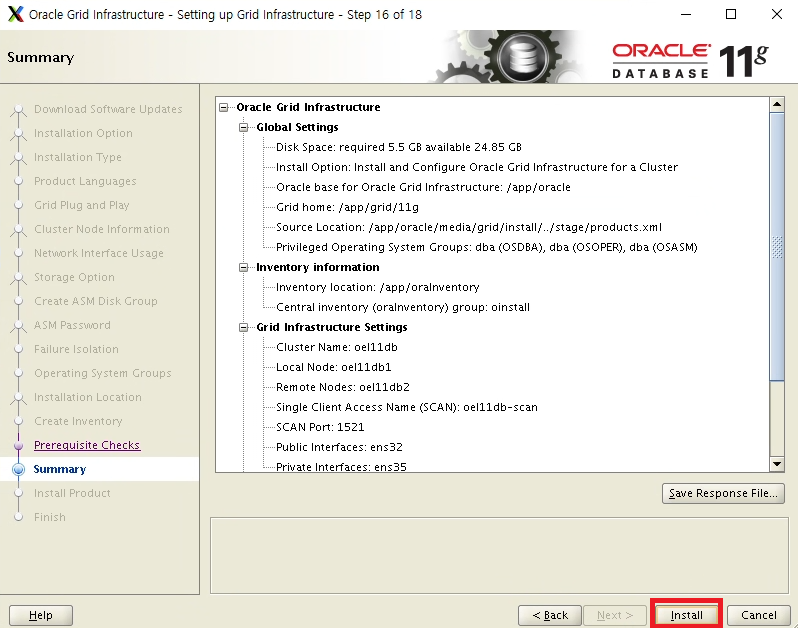Click Network Interface Usage step
The width and height of the screenshot is (798, 628).
(x=99, y=253)
